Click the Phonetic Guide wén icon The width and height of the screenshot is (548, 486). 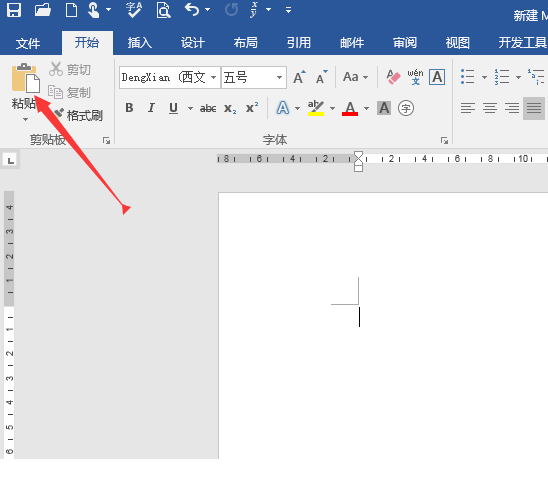[415, 77]
